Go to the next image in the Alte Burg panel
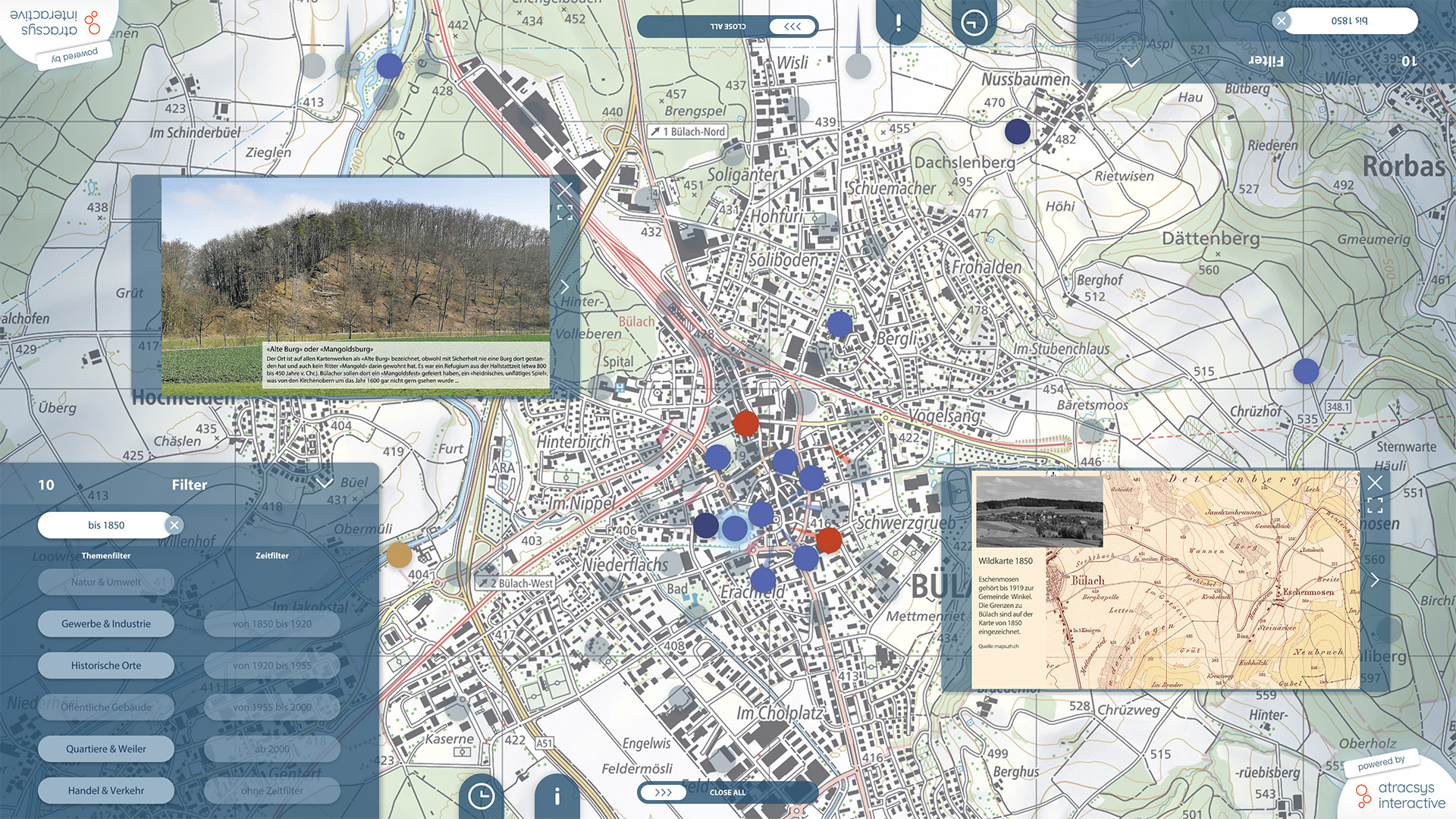 point(565,287)
